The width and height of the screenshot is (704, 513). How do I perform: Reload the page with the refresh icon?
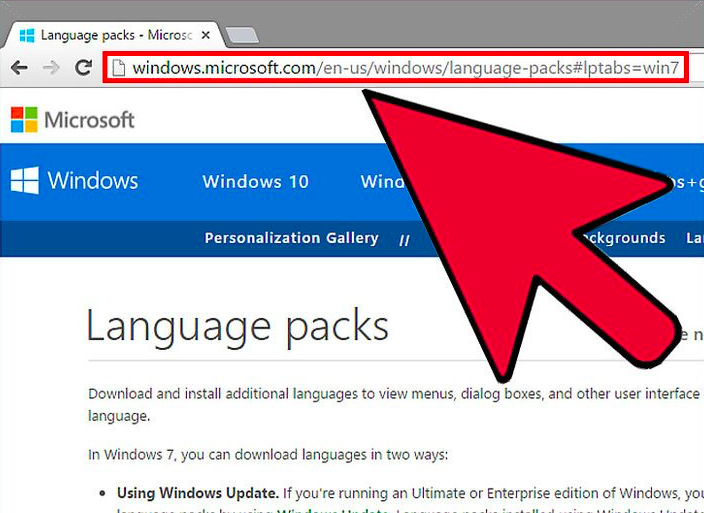coord(83,68)
